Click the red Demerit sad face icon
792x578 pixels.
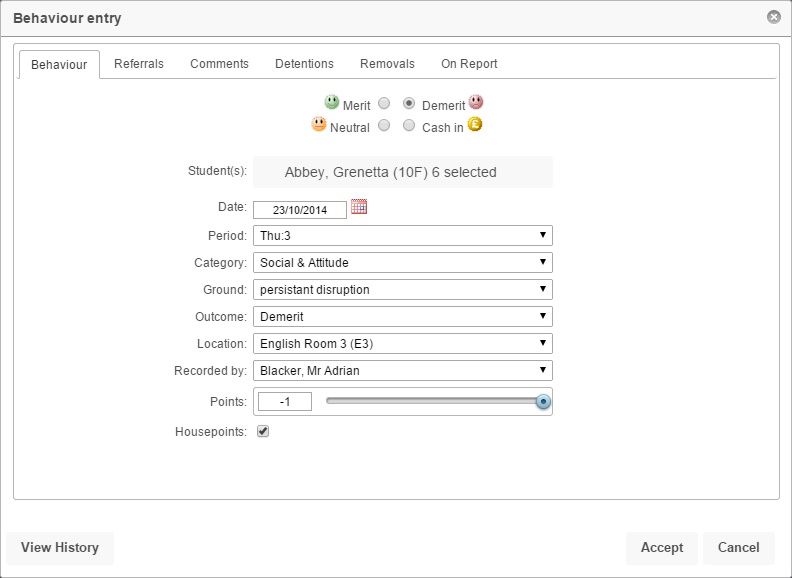476,102
